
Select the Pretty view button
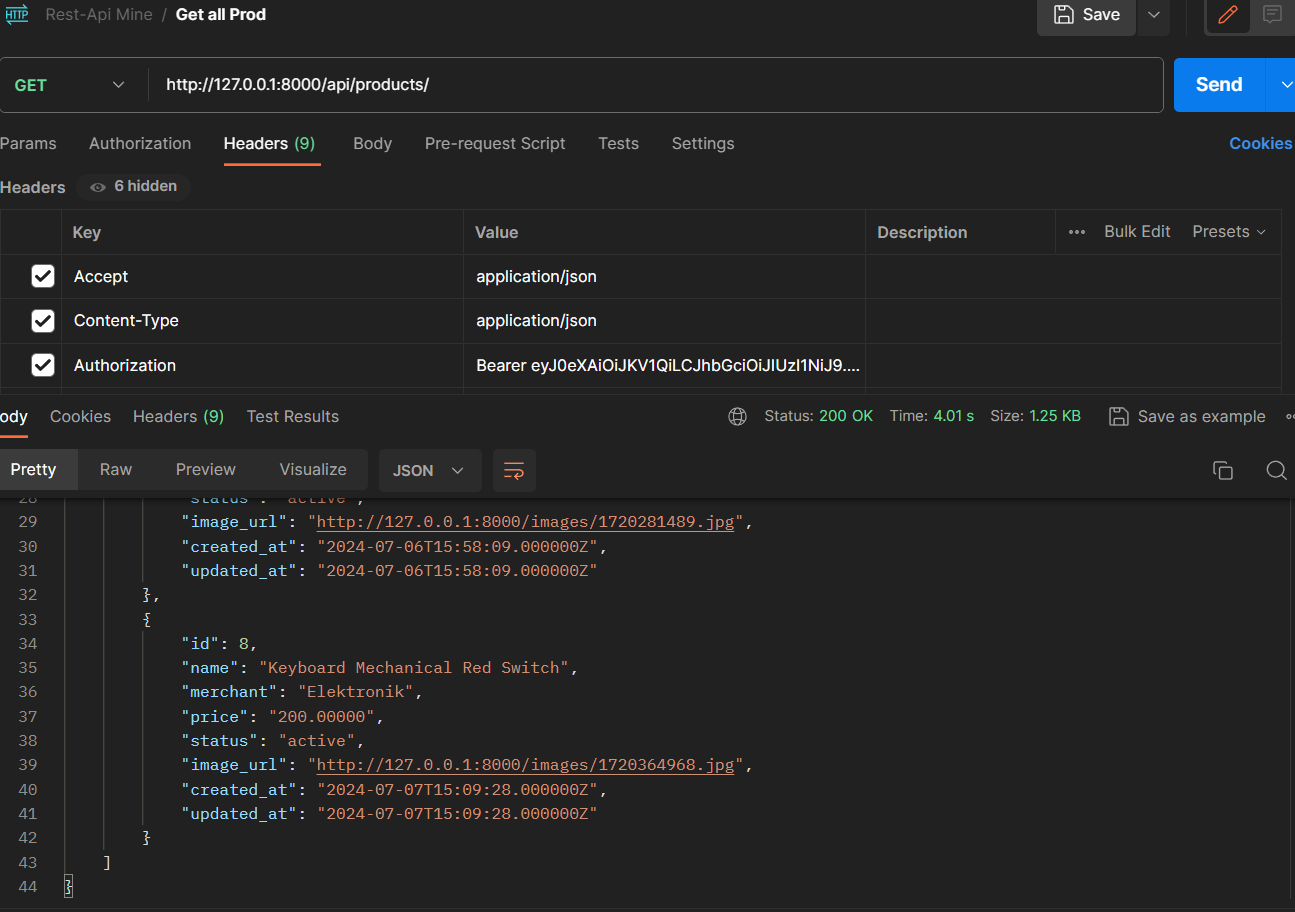33,470
